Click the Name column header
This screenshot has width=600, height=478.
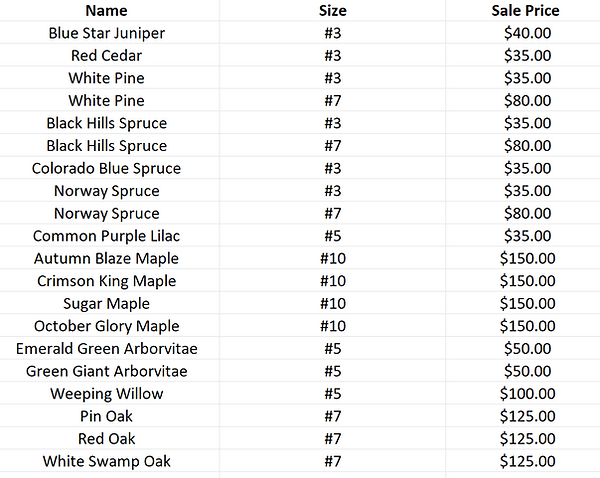tap(106, 11)
